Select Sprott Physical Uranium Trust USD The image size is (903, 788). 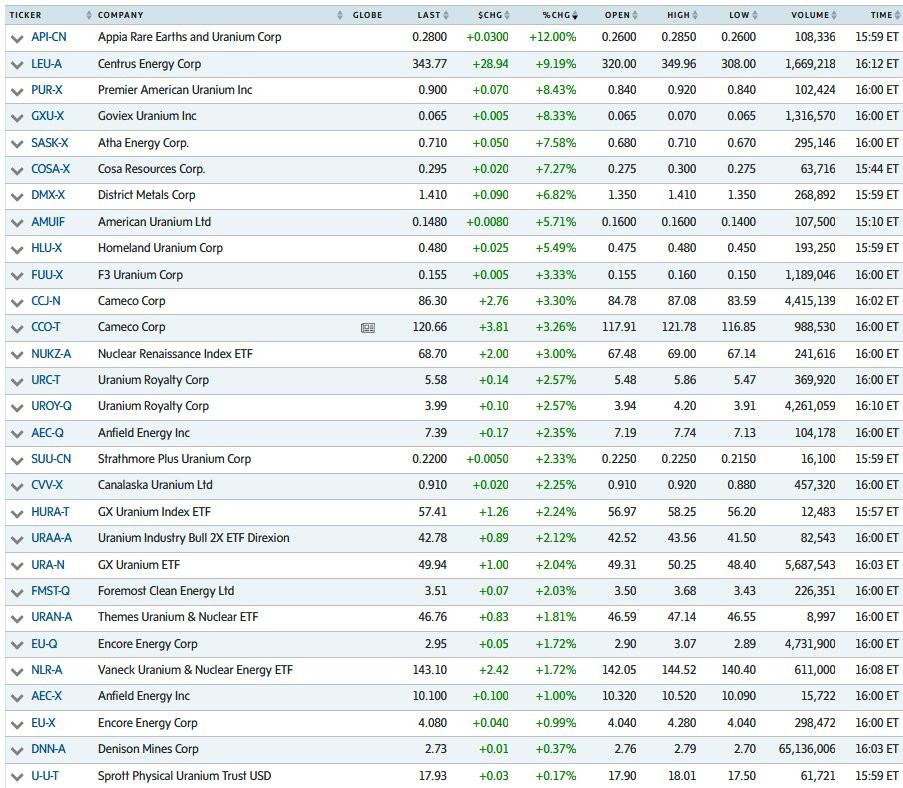pyautogui.click(x=184, y=775)
